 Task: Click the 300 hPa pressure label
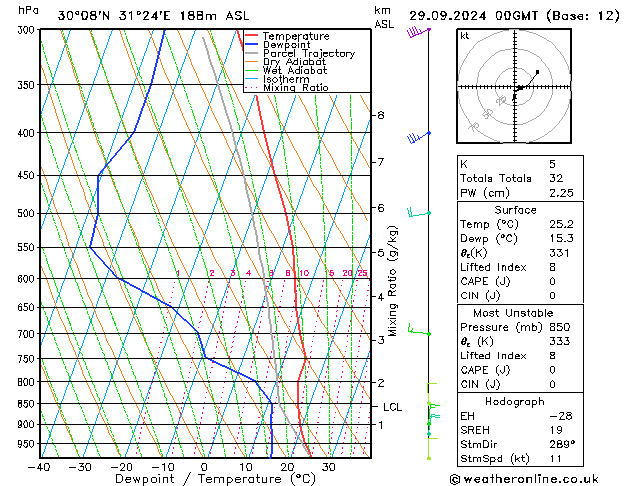pos(28,30)
